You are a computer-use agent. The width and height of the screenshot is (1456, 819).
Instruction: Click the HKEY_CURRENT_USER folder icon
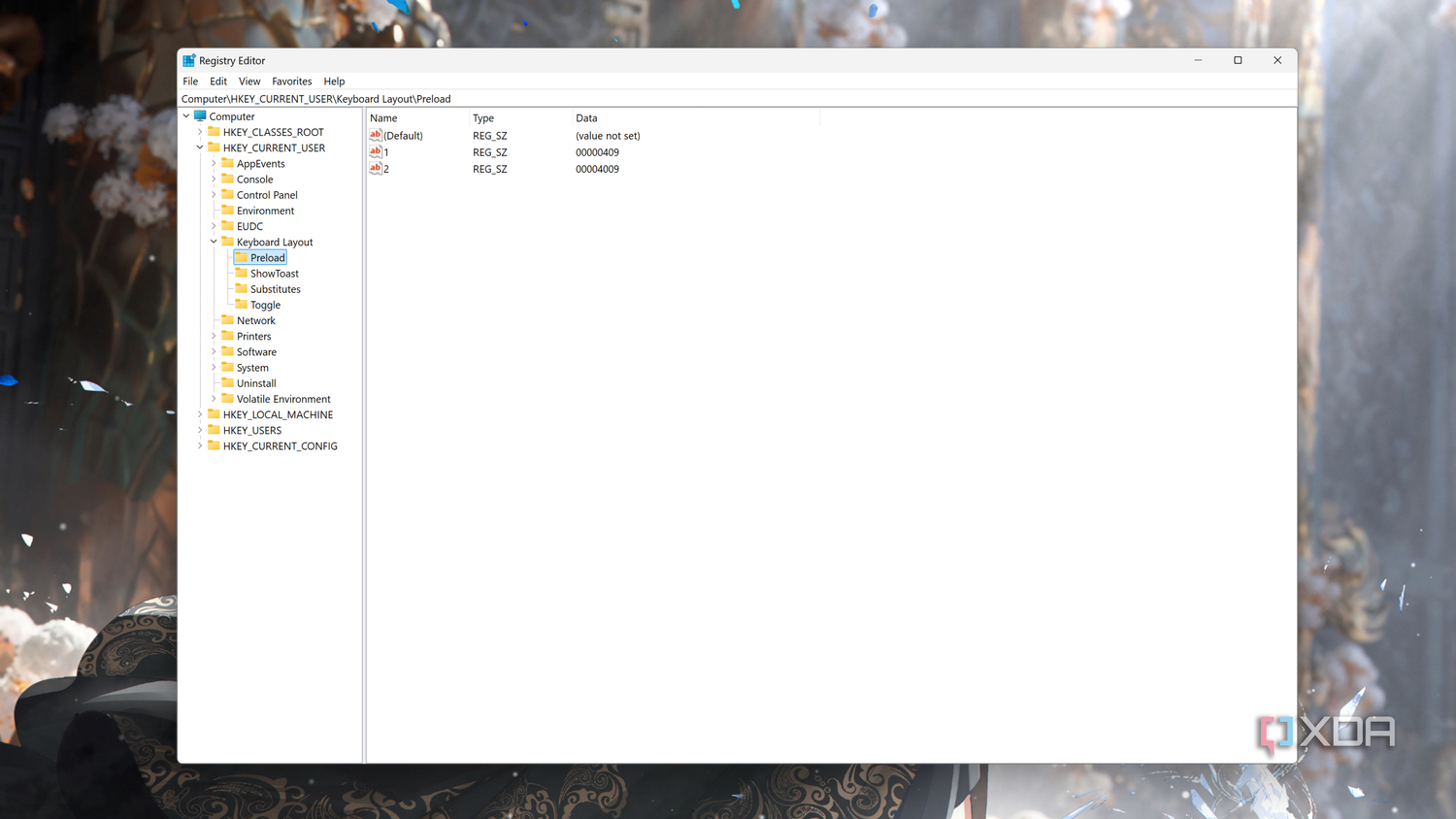tap(214, 147)
